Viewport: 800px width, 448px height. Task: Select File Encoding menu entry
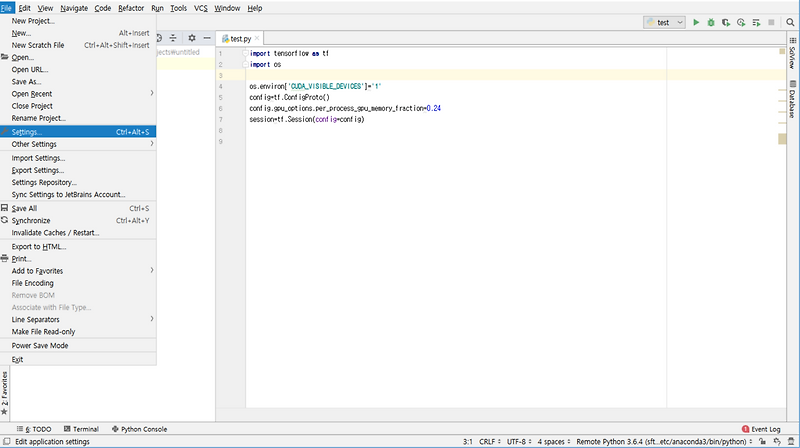point(78,283)
